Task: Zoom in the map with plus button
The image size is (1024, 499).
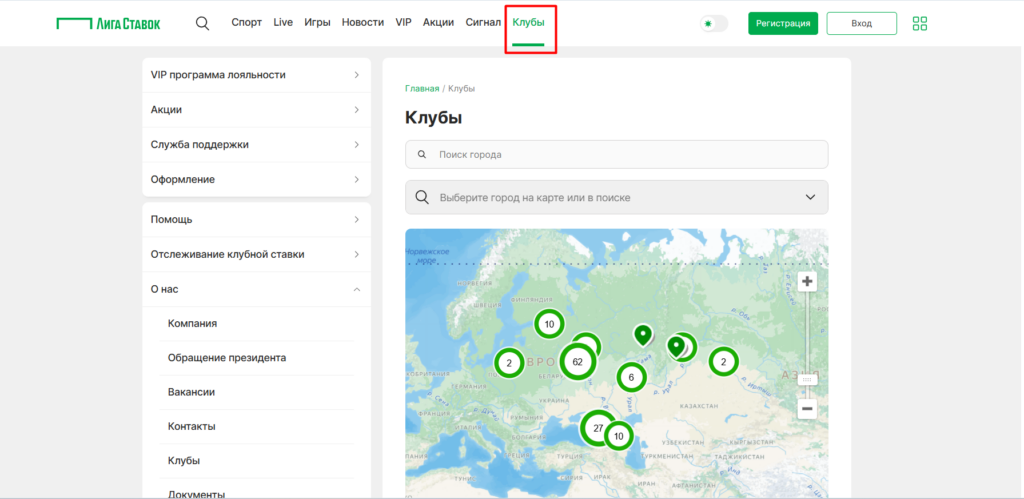Action: point(808,282)
